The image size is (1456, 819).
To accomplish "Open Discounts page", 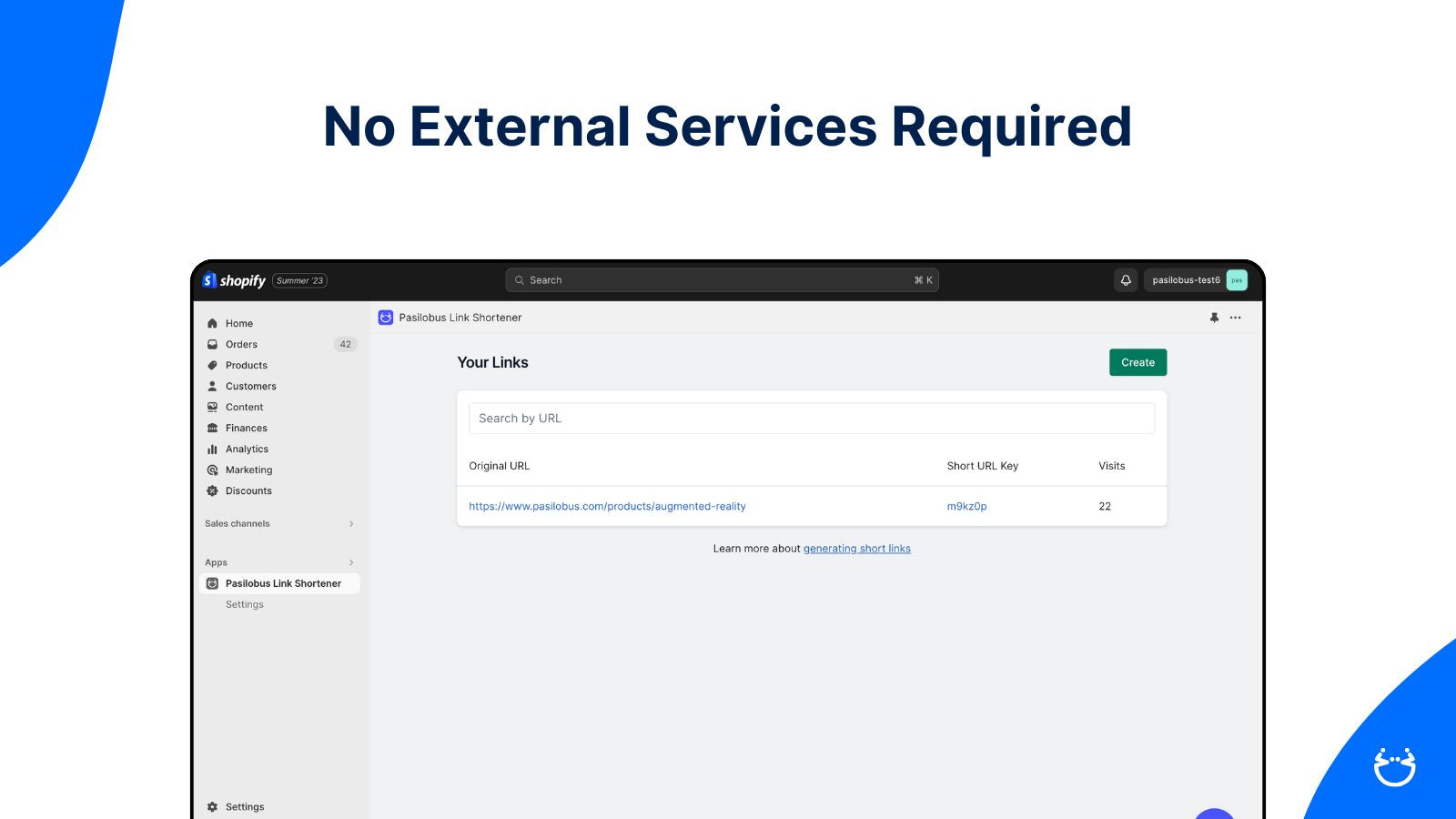I will click(248, 490).
